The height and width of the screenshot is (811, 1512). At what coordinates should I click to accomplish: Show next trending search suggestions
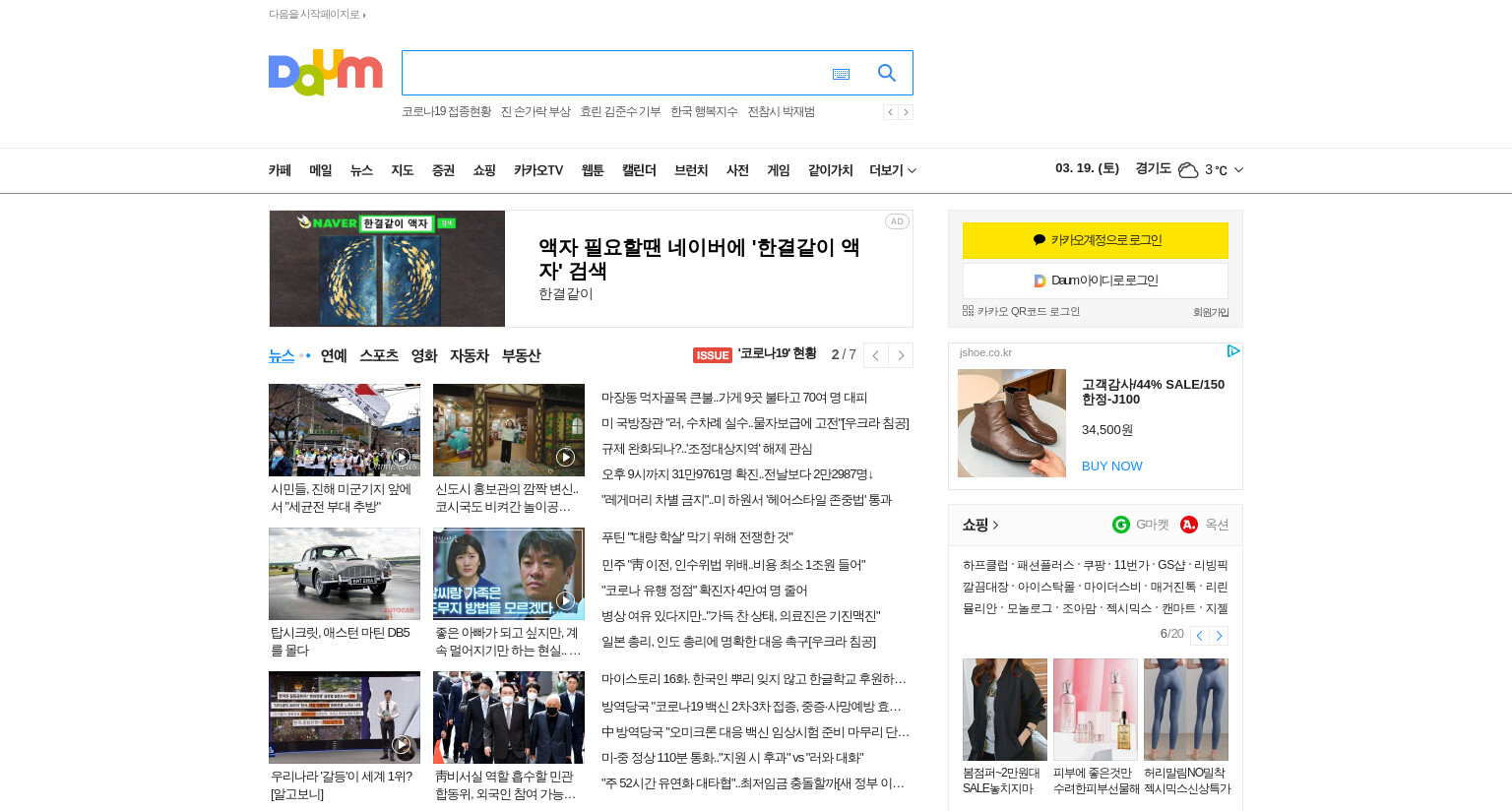[906, 112]
